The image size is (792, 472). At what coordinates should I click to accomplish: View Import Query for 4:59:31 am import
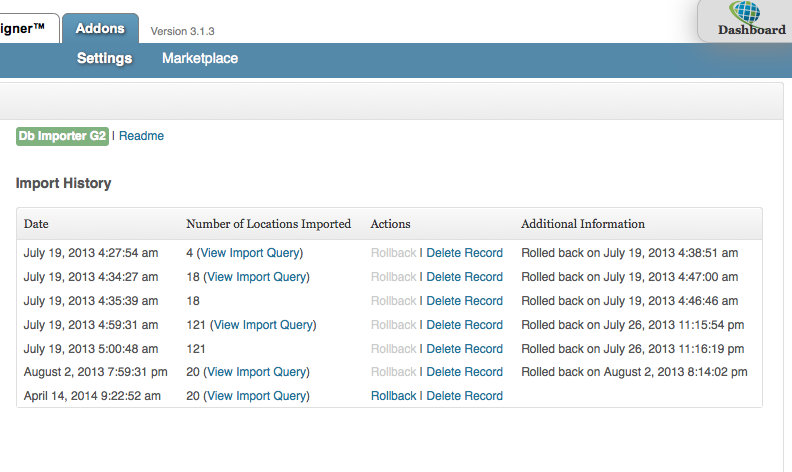click(264, 325)
